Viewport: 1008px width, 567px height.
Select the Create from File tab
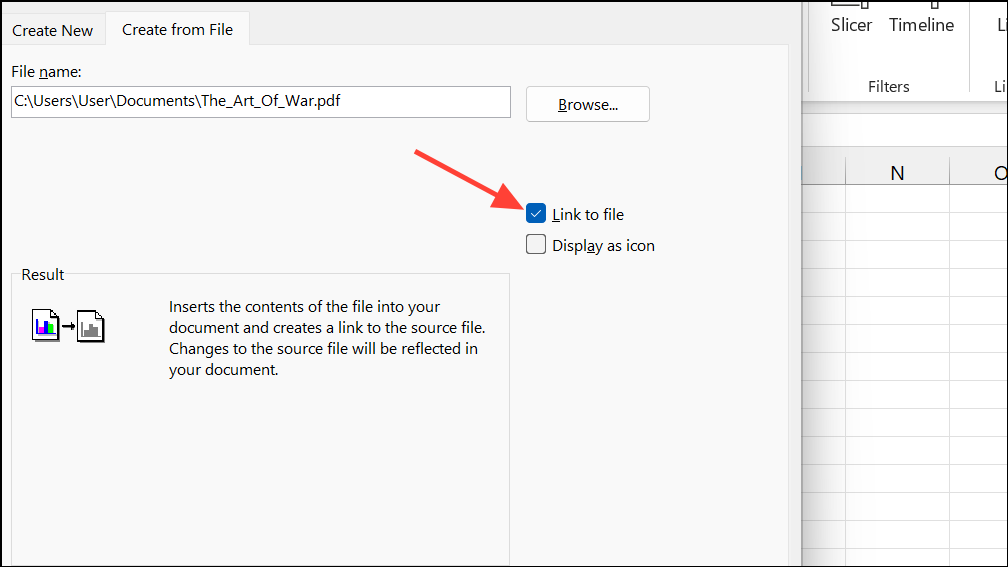177,30
